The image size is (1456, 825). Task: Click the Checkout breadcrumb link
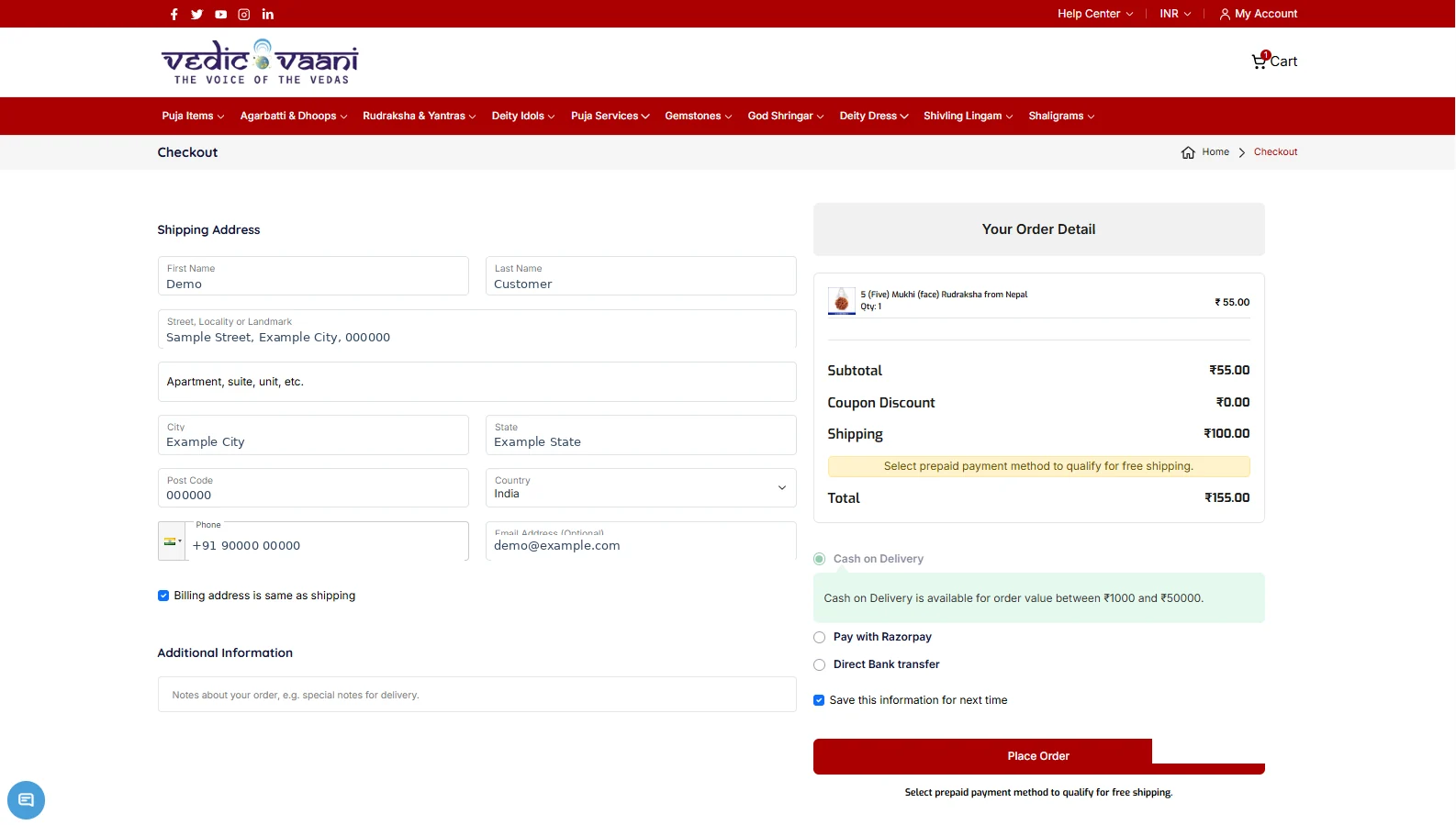(x=1276, y=152)
